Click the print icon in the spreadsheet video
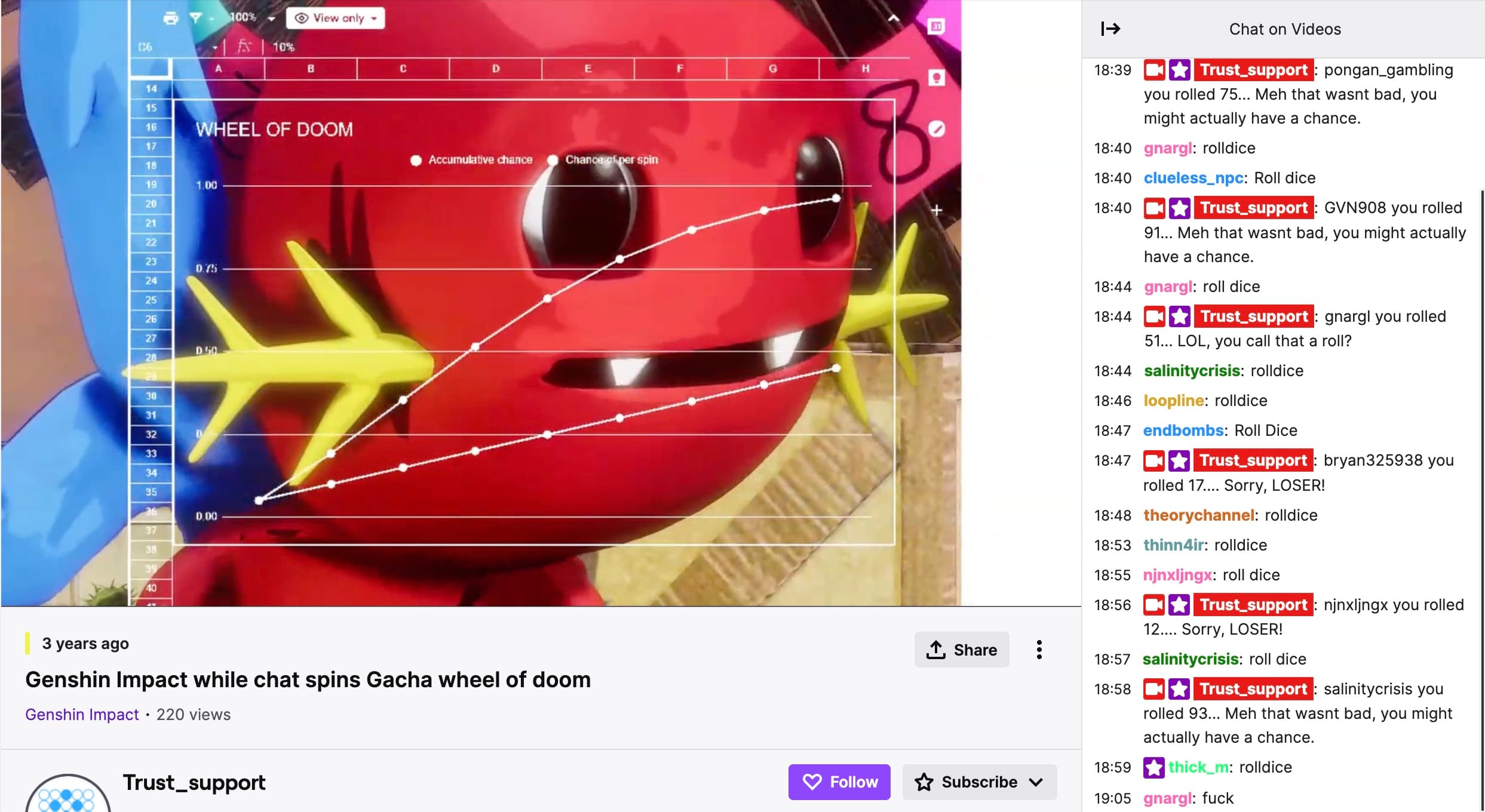Screen dimensions: 1485x812 point(171,18)
